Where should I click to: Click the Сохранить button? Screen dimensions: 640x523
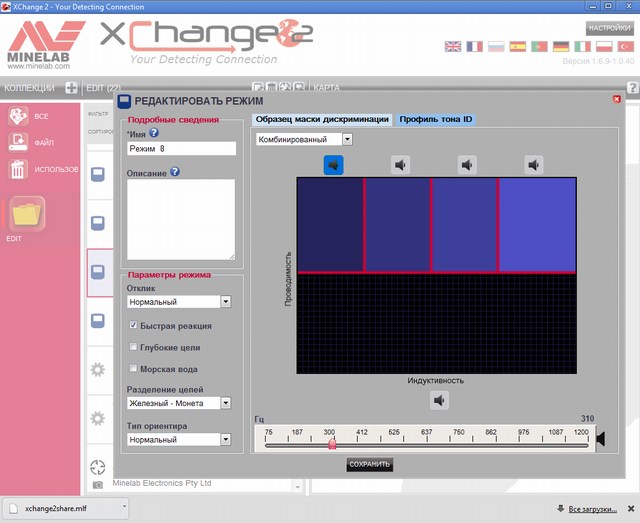coord(369,464)
